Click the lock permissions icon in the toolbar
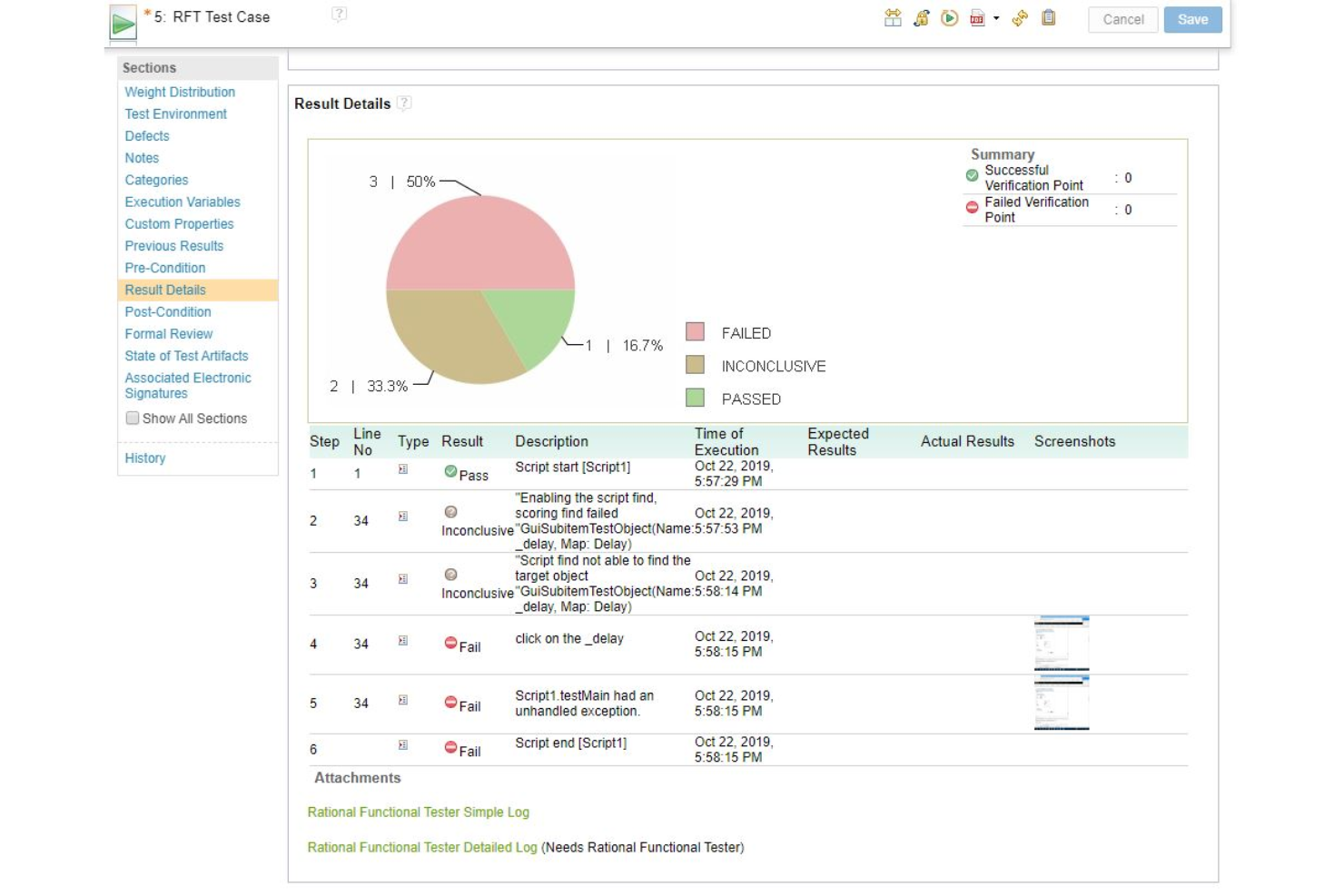Viewport: 1344px width, 896px height. click(920, 19)
